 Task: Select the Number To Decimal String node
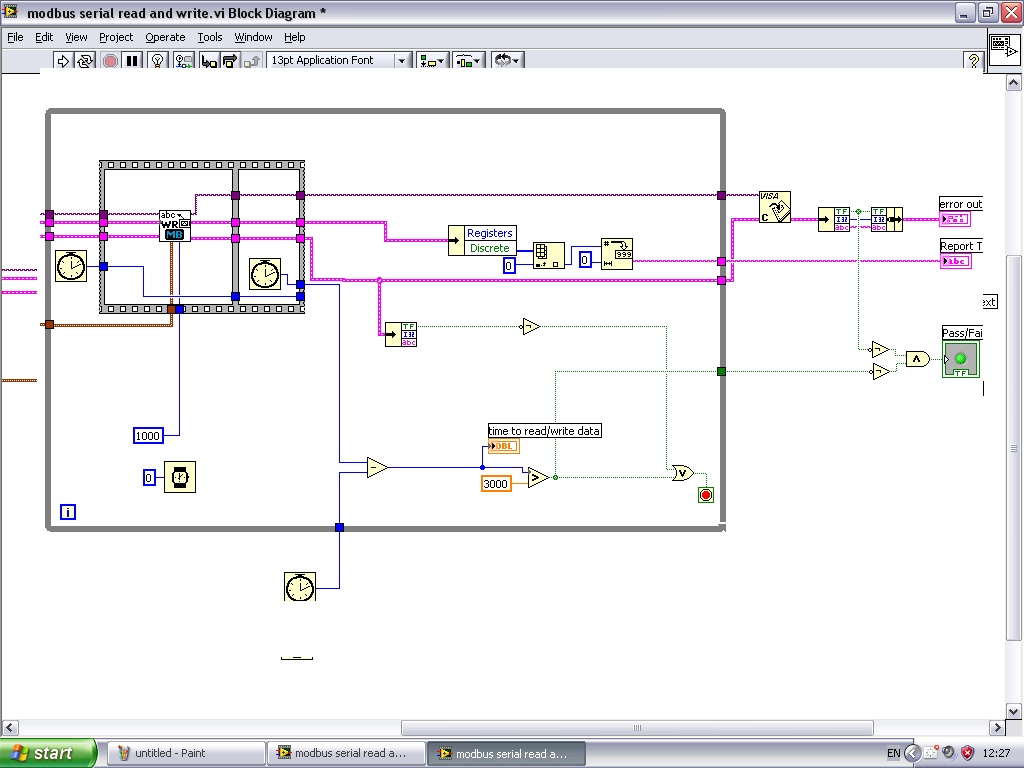[x=616, y=253]
